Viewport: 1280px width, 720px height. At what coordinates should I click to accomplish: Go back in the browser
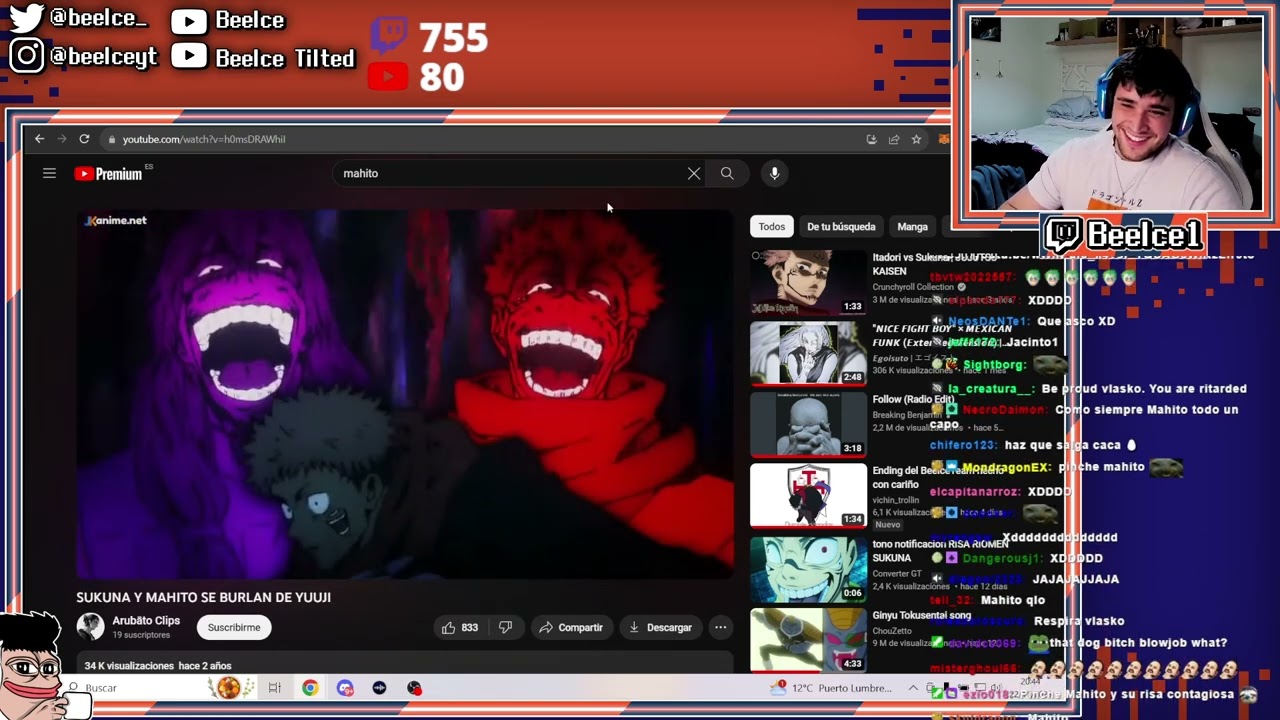pyautogui.click(x=40, y=139)
